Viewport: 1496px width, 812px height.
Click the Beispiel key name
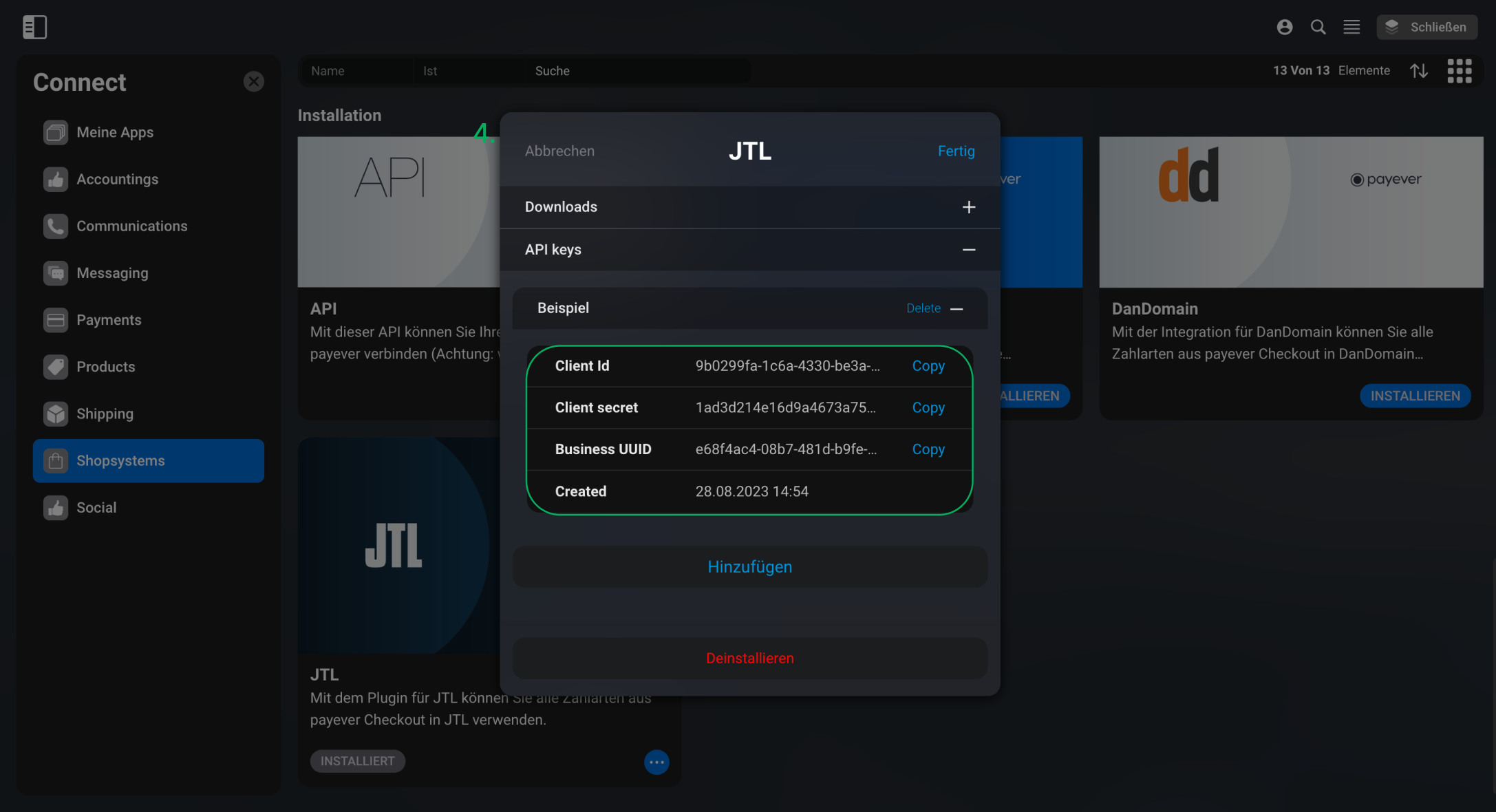[563, 308]
